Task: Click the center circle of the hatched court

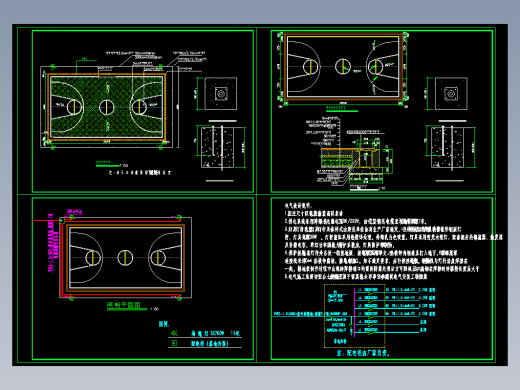Action: (107, 107)
